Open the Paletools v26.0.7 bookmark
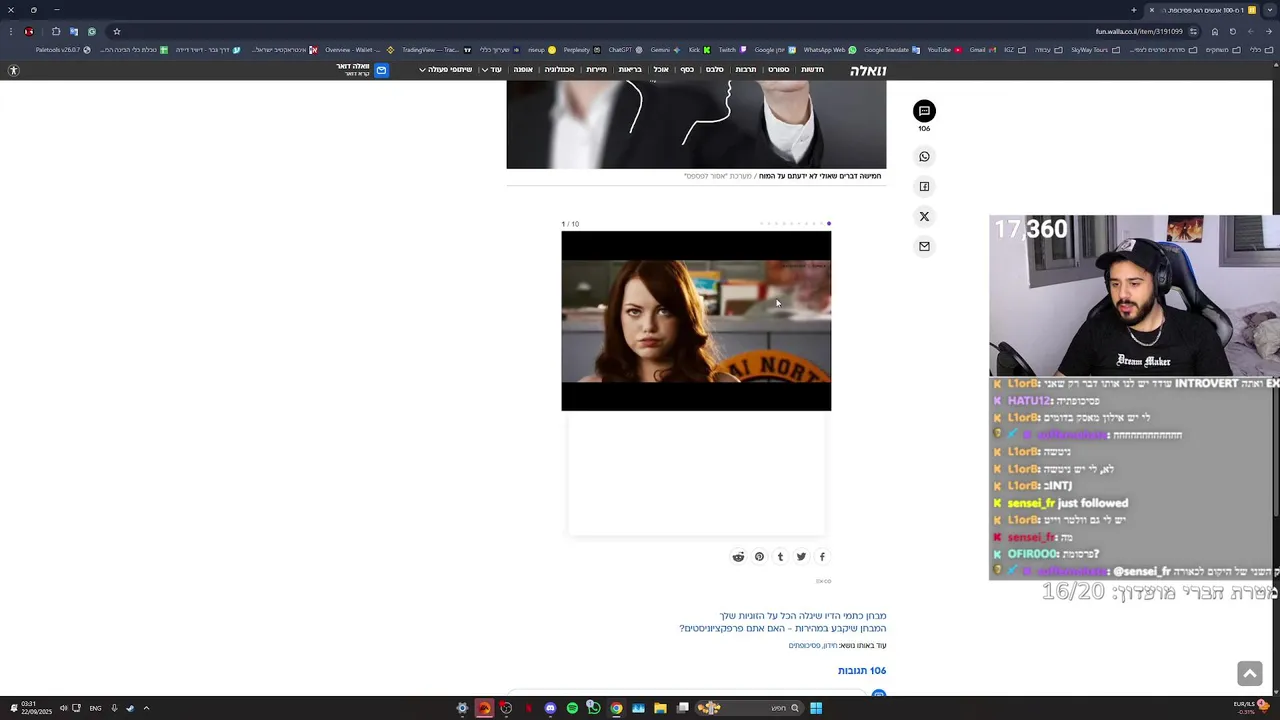The width and height of the screenshot is (1280, 720). pos(63,50)
